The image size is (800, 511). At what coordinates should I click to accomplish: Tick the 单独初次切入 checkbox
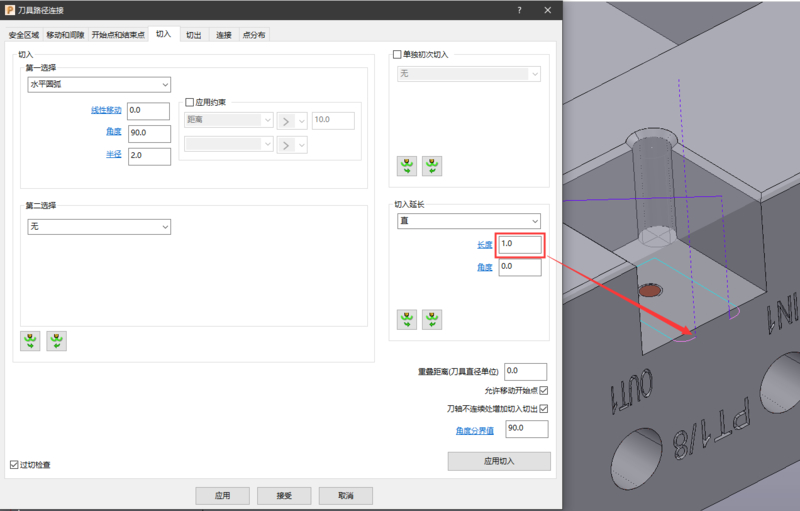point(397,54)
